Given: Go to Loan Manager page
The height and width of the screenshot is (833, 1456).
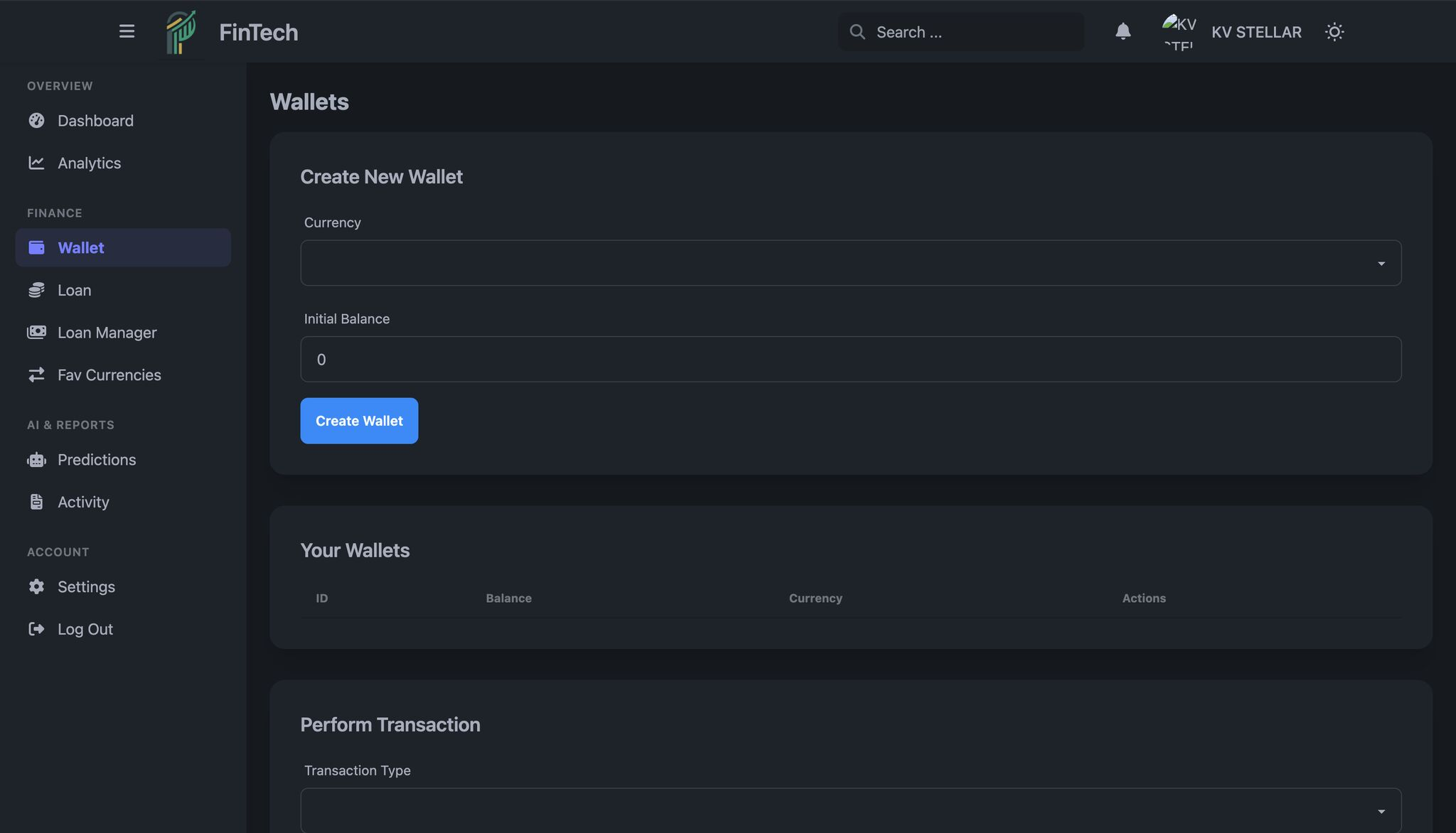Looking at the screenshot, I should coord(107,333).
